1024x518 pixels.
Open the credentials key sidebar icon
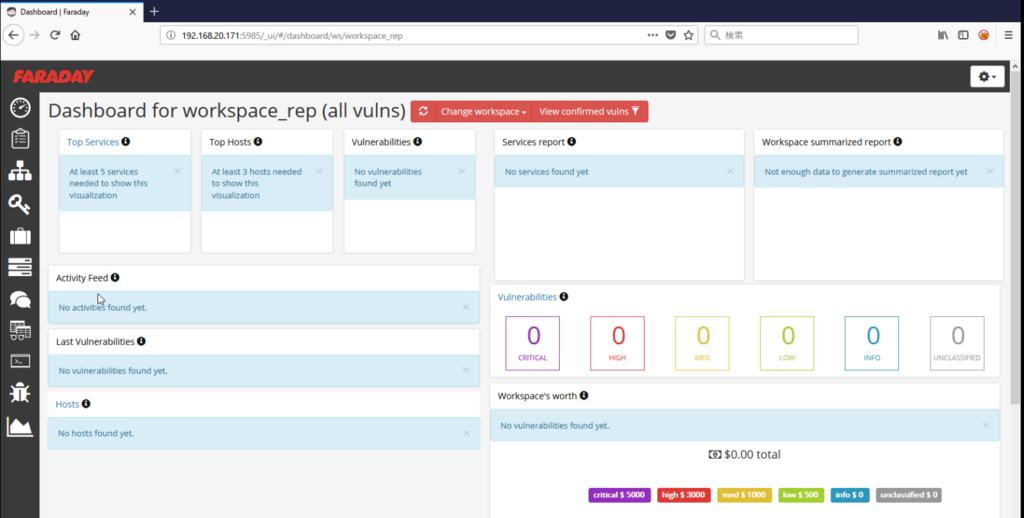[20, 204]
